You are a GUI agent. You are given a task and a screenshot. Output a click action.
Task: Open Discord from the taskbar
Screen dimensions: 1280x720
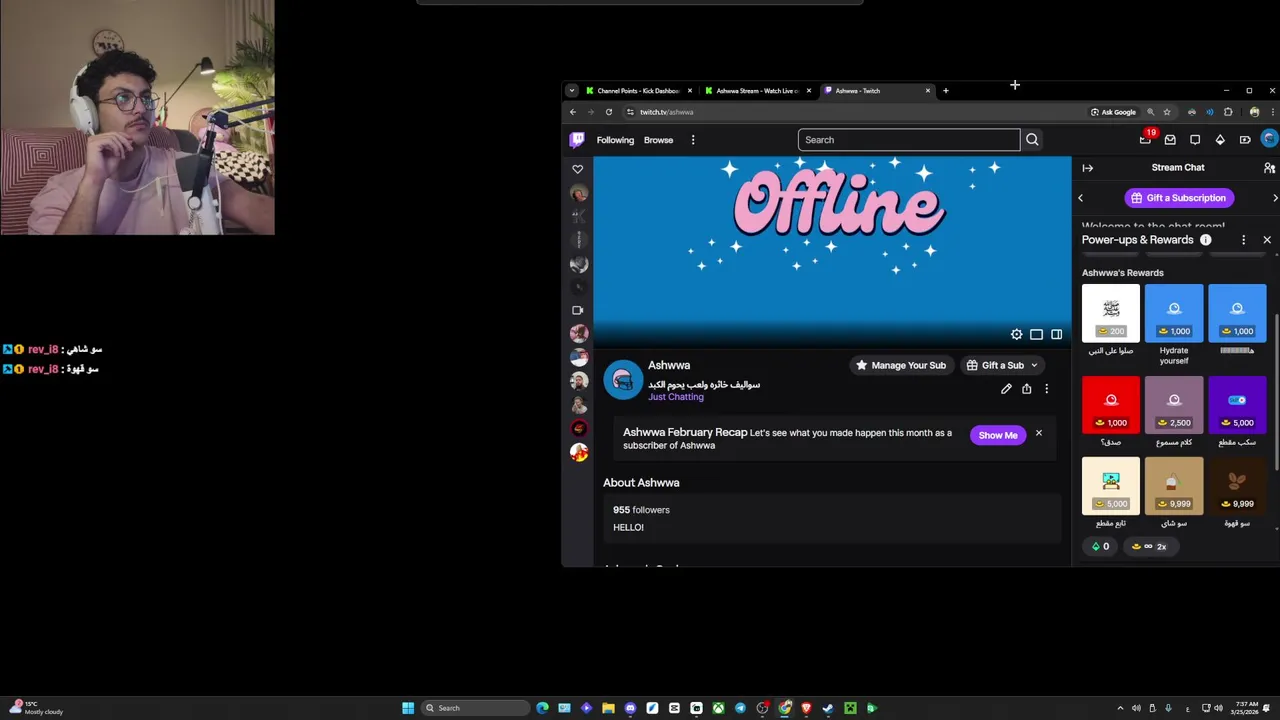pyautogui.click(x=630, y=708)
